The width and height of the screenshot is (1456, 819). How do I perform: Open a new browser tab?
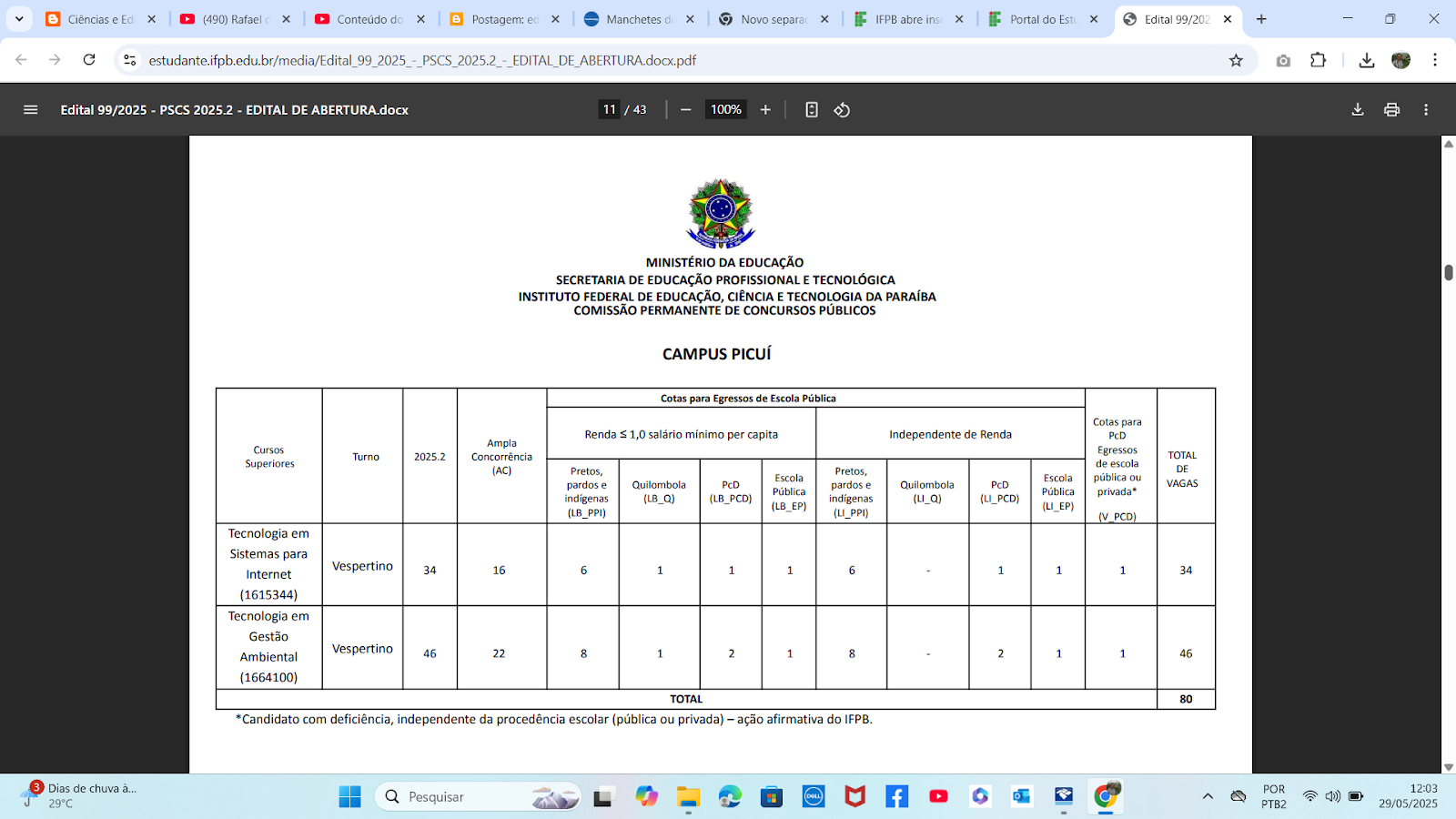1261,19
